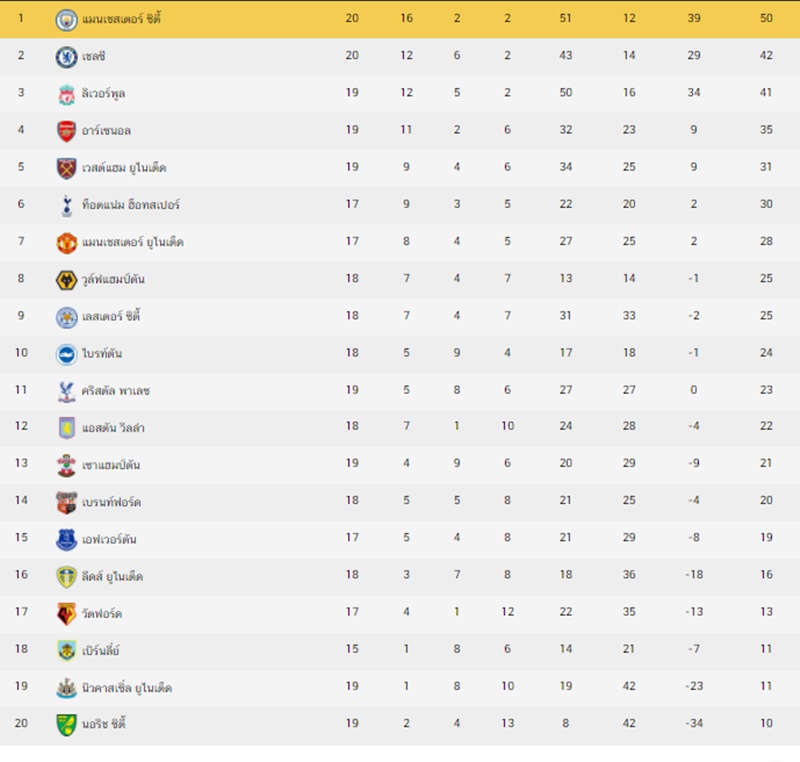
Task: Open the ลิเวอร์พูล team name link
Action: 103,93
